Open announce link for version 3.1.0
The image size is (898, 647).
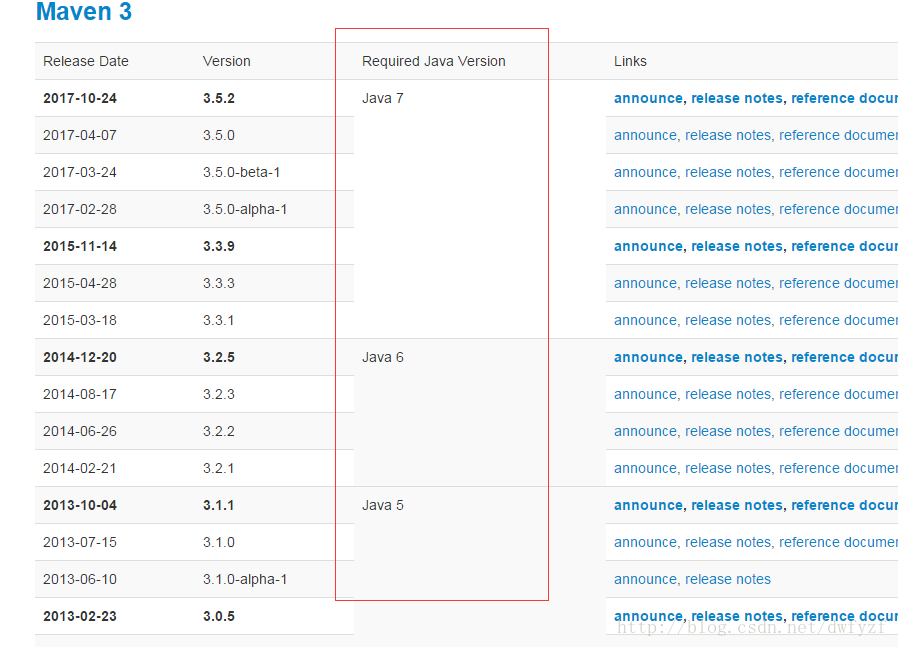645,542
